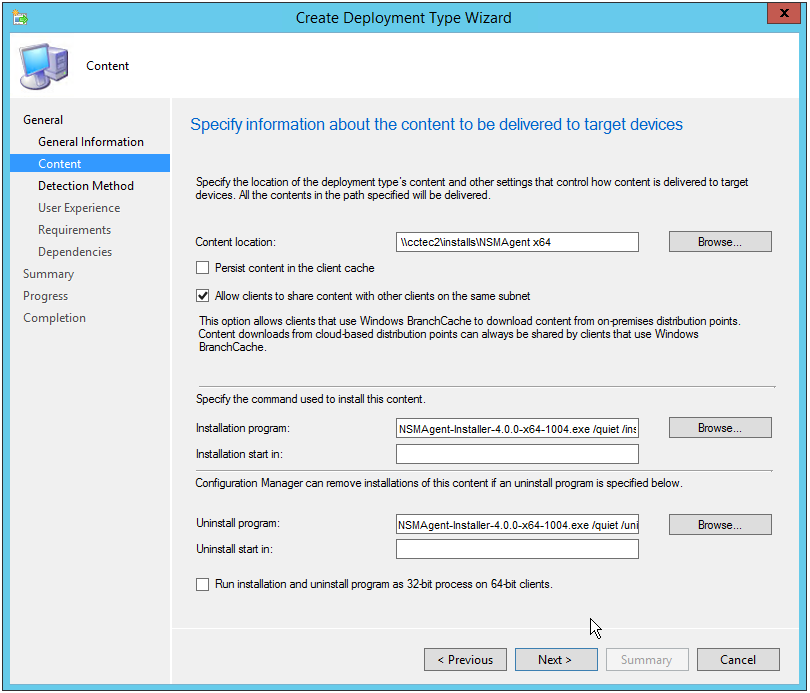Go to the Detection Method step
The image size is (810, 693).
pyautogui.click(x=86, y=186)
